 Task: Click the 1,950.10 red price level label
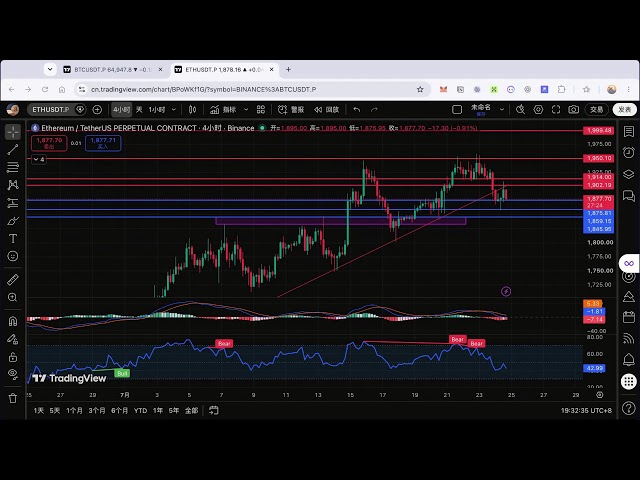click(x=598, y=158)
